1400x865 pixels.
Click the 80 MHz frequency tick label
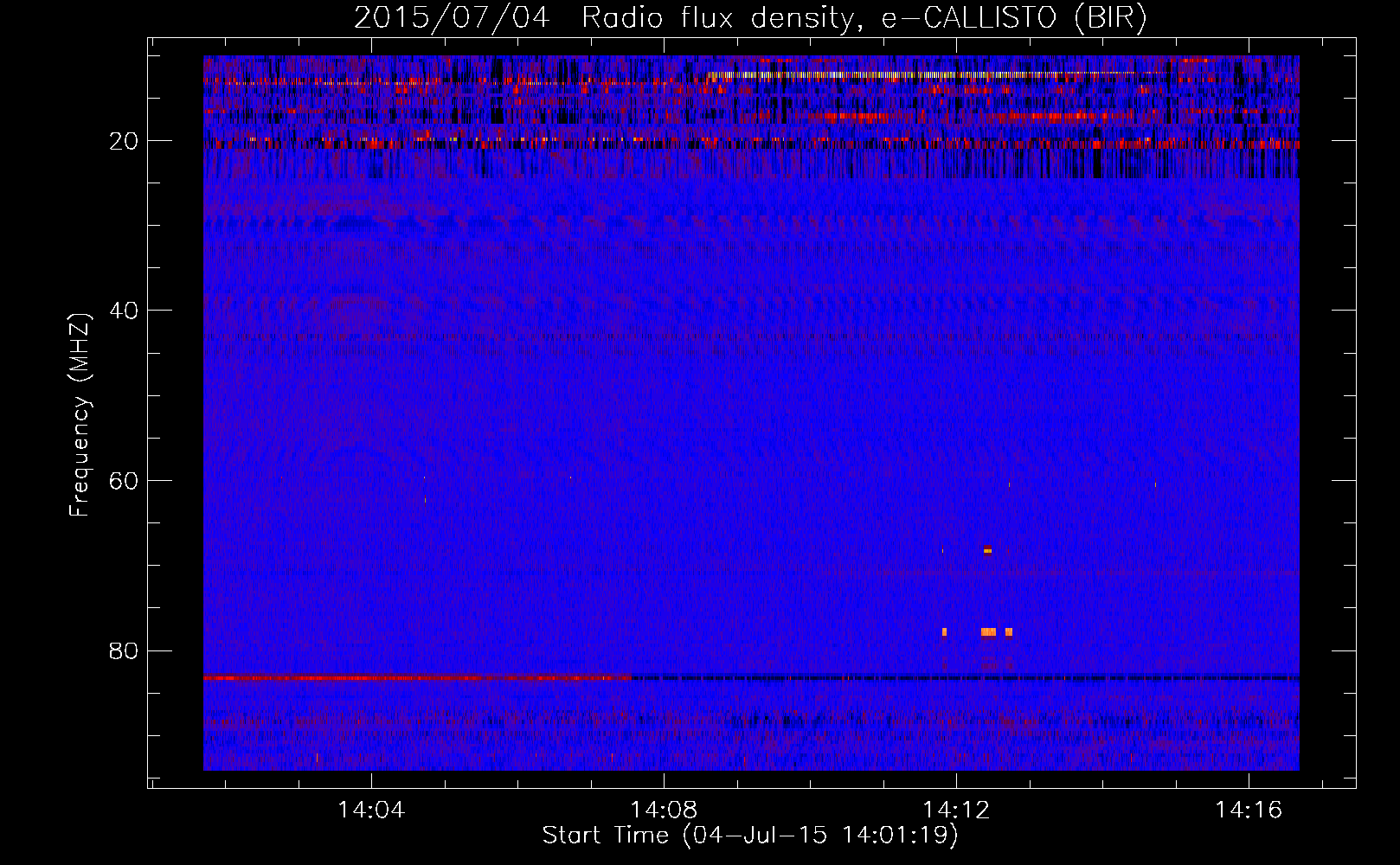(x=125, y=650)
